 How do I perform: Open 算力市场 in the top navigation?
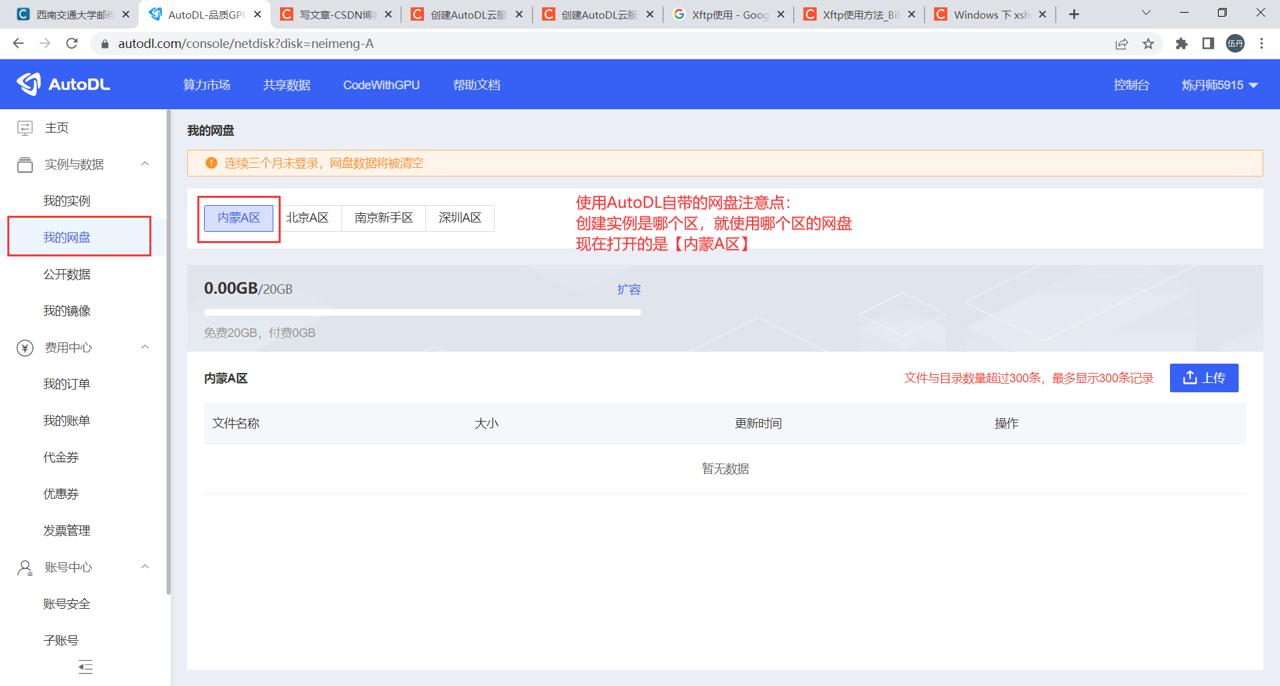[207, 85]
